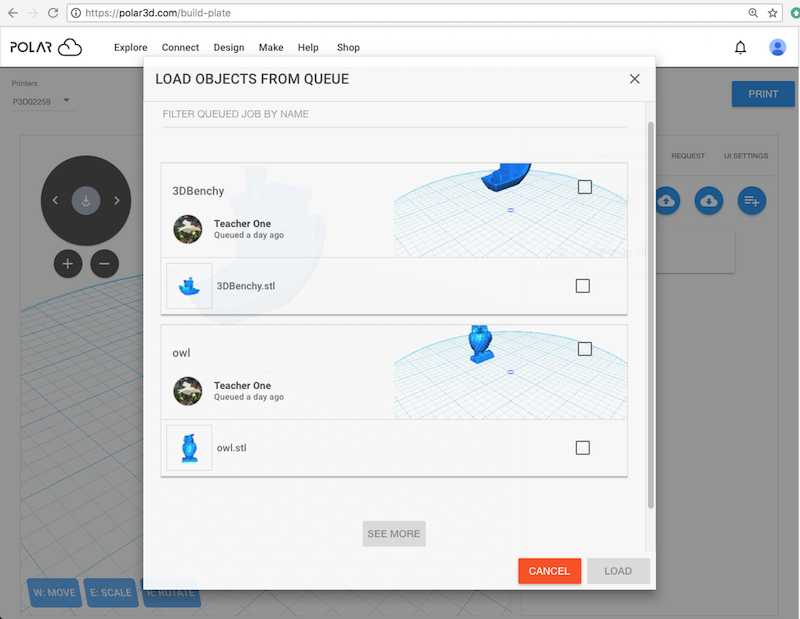The image size is (800, 619).
Task: Switch to the UI SETTINGS tab
Action: (745, 156)
